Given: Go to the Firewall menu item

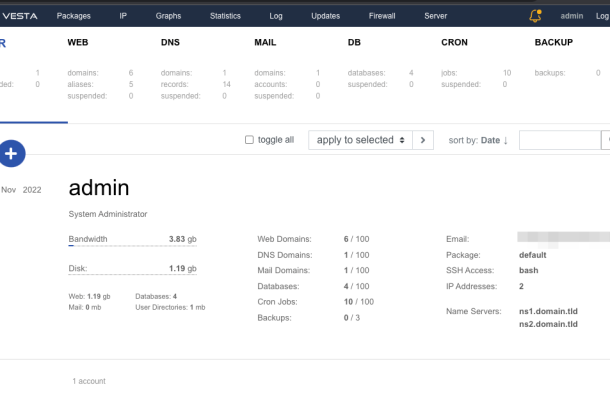Looking at the screenshot, I should coord(382,16).
